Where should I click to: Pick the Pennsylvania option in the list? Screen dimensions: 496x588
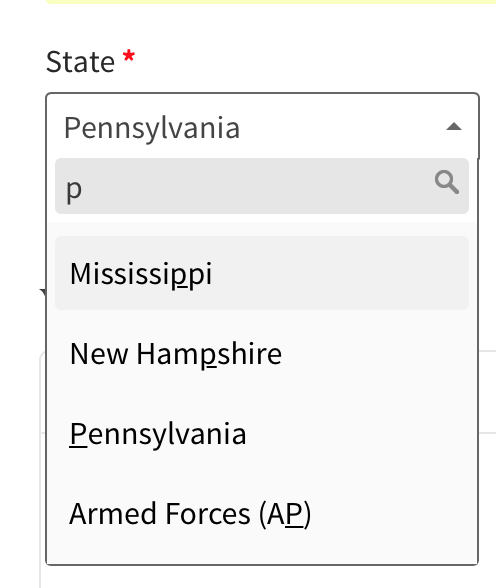point(262,433)
